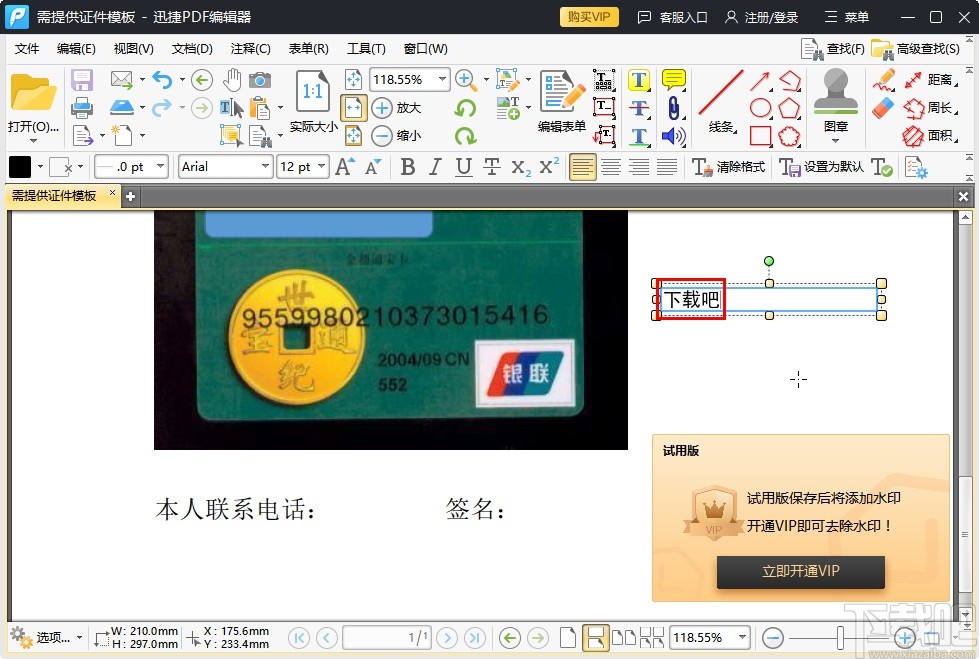Switch to the 需提供证件模板 tab
The image size is (979, 659).
(55, 197)
